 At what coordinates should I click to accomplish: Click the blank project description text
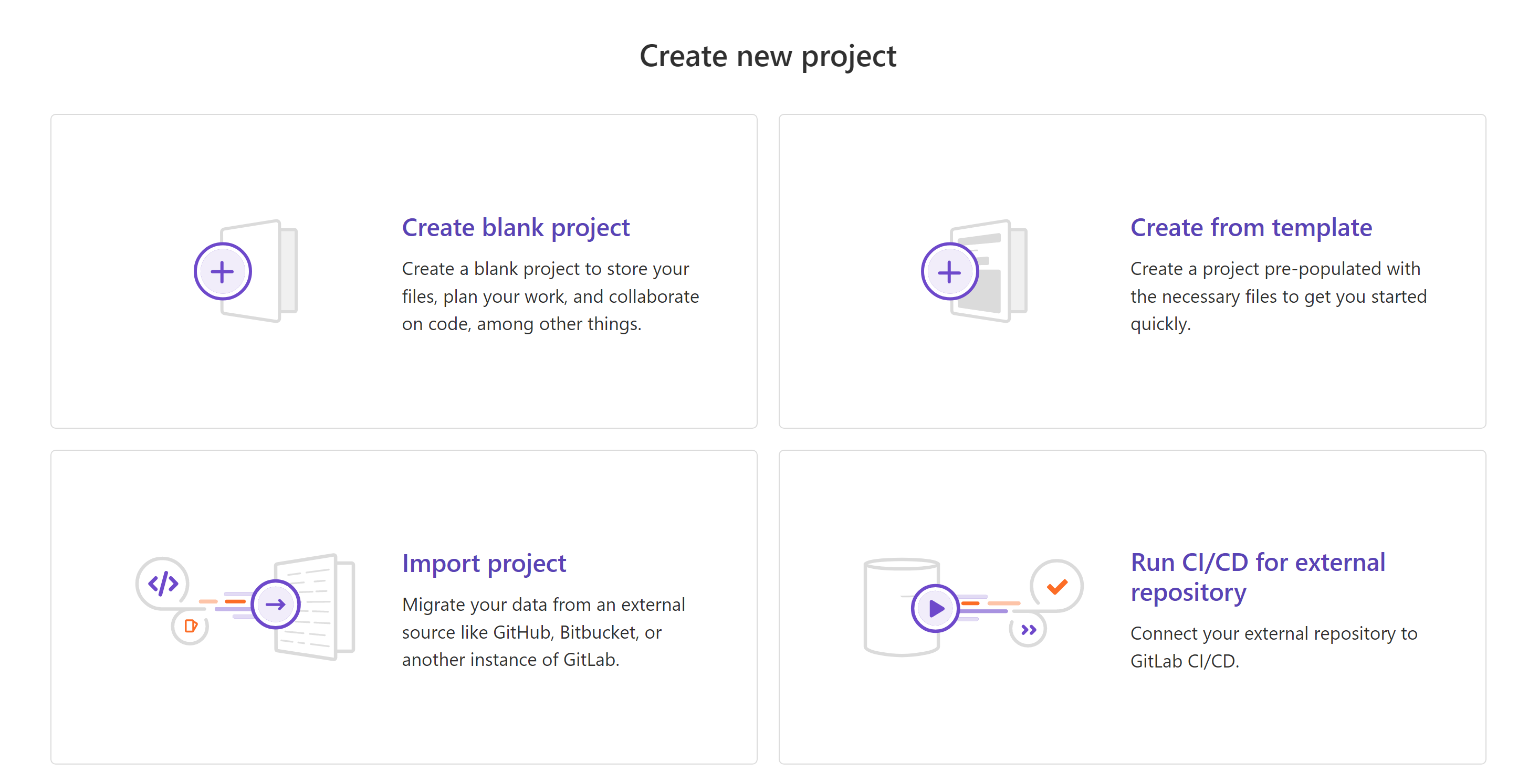pyautogui.click(x=550, y=296)
